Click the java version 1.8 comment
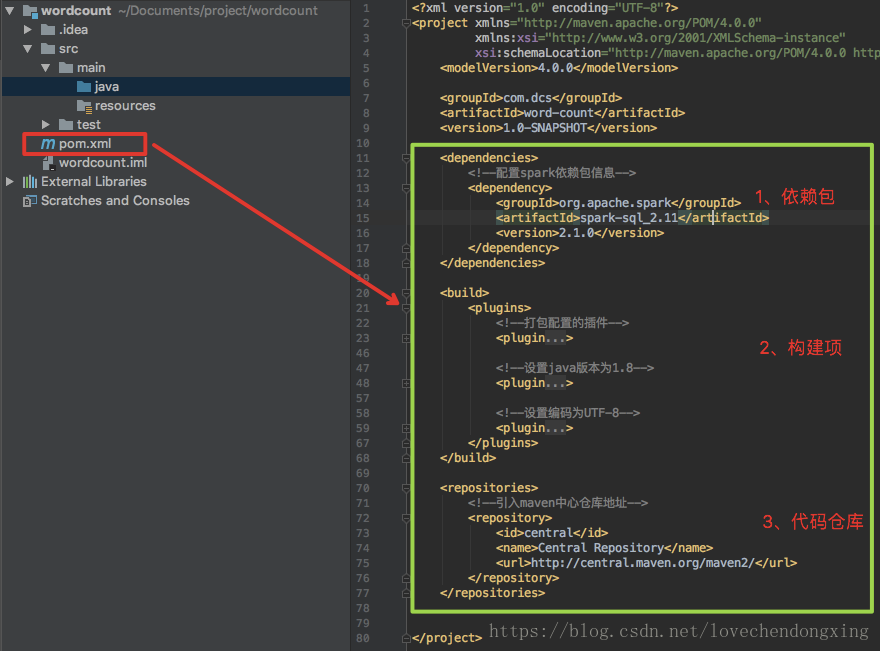This screenshot has height=651, width=880. (x=575, y=368)
